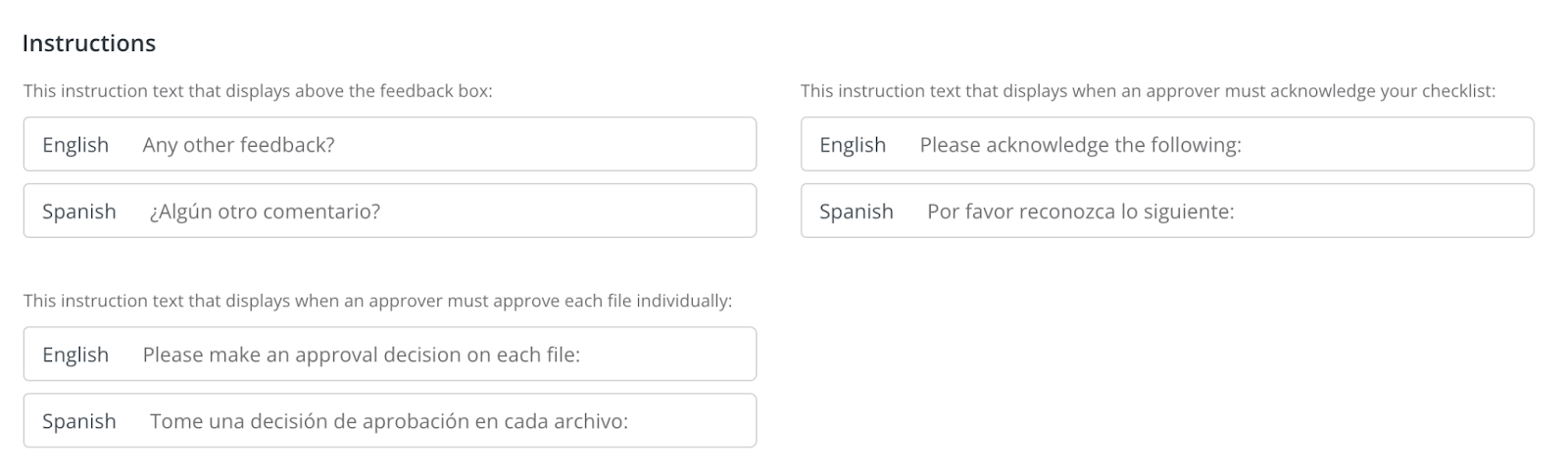Click the 'displays above the feedback box' description
The width and height of the screenshot is (1568, 476).
[x=258, y=91]
